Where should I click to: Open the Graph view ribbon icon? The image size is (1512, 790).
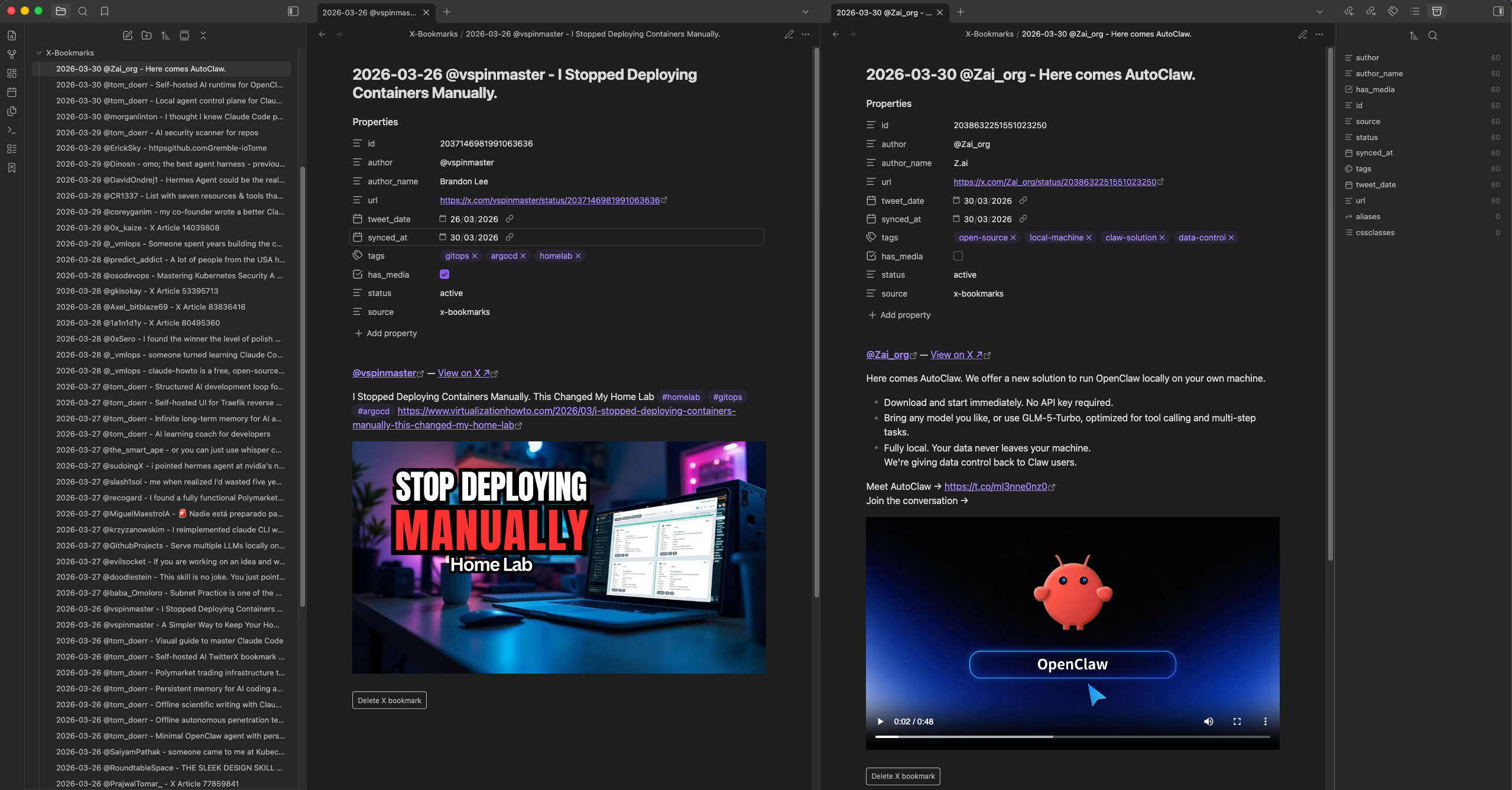pyautogui.click(x=12, y=54)
